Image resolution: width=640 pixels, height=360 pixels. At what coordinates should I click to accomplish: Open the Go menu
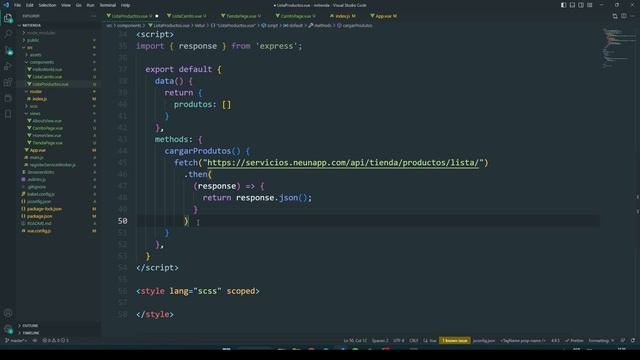click(x=78, y=5)
